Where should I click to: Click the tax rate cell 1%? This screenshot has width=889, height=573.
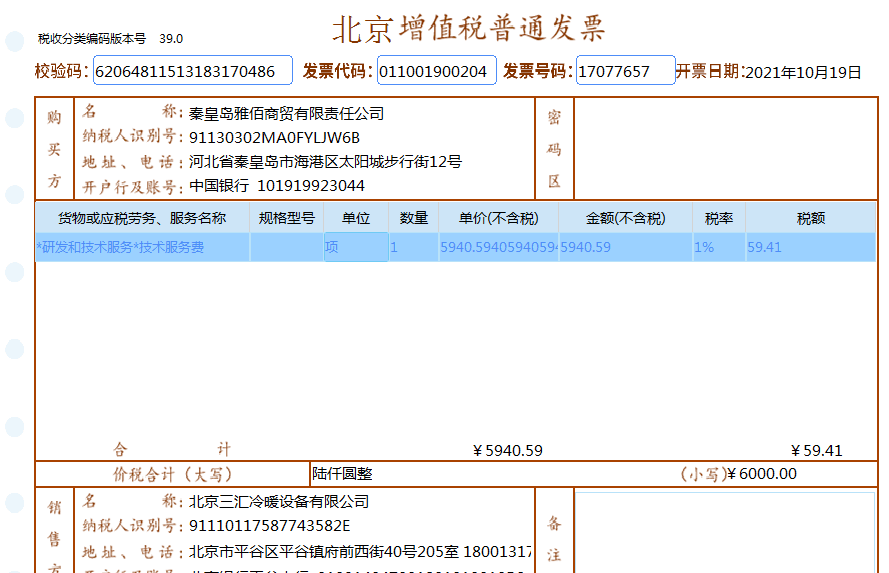point(719,247)
